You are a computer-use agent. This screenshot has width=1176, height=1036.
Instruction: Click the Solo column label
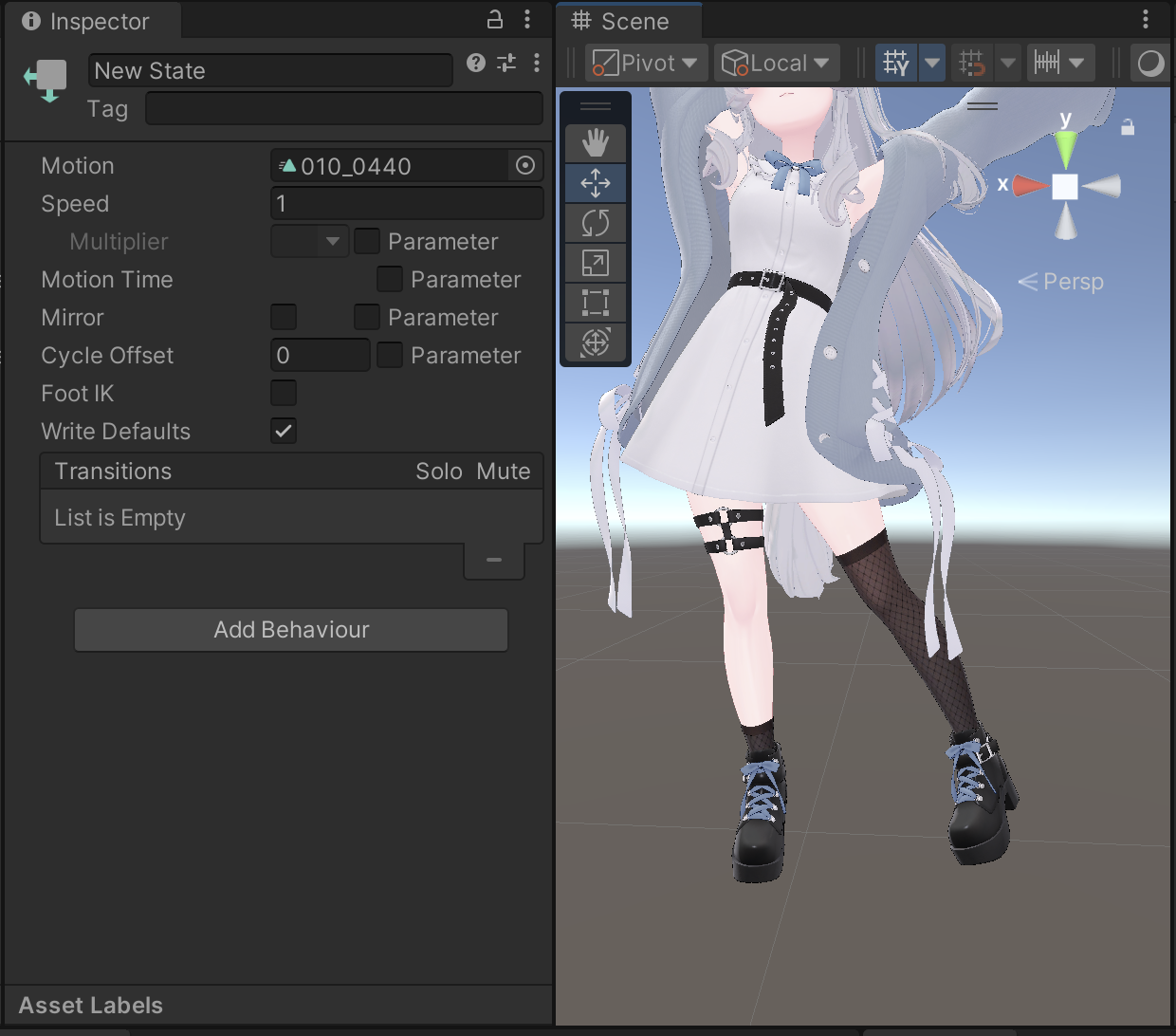(439, 472)
